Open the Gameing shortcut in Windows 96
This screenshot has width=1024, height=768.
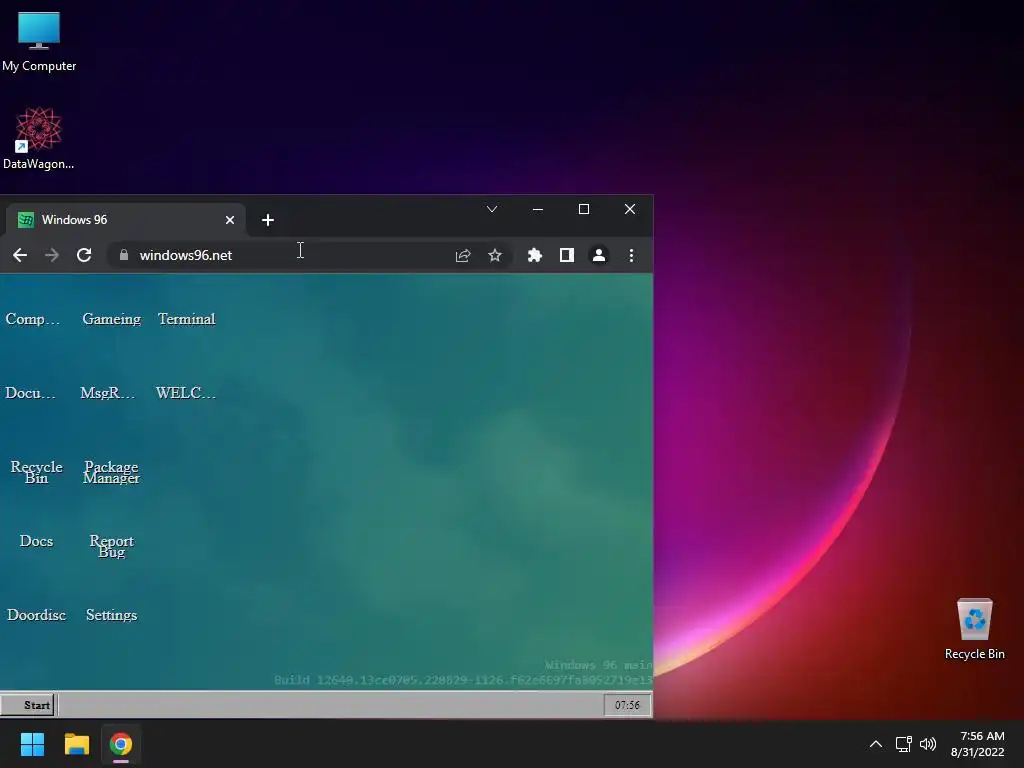(x=112, y=319)
